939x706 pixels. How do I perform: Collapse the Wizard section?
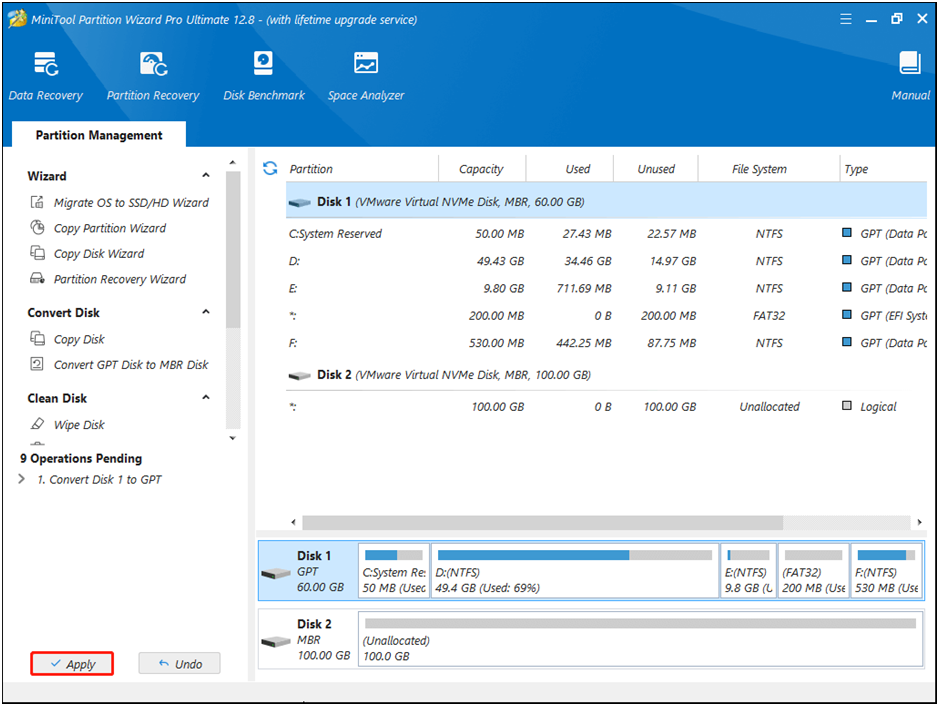pyautogui.click(x=206, y=175)
